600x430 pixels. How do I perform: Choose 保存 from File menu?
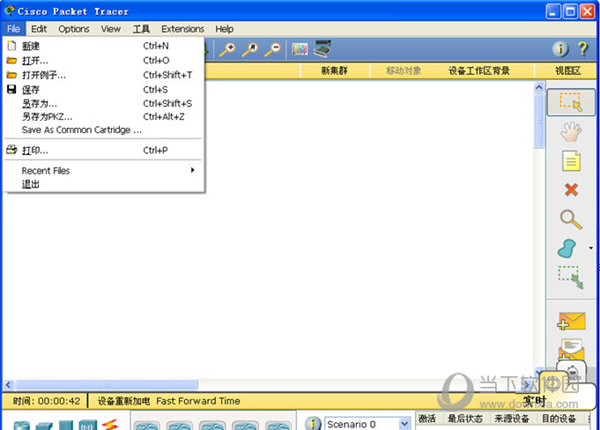103,90
